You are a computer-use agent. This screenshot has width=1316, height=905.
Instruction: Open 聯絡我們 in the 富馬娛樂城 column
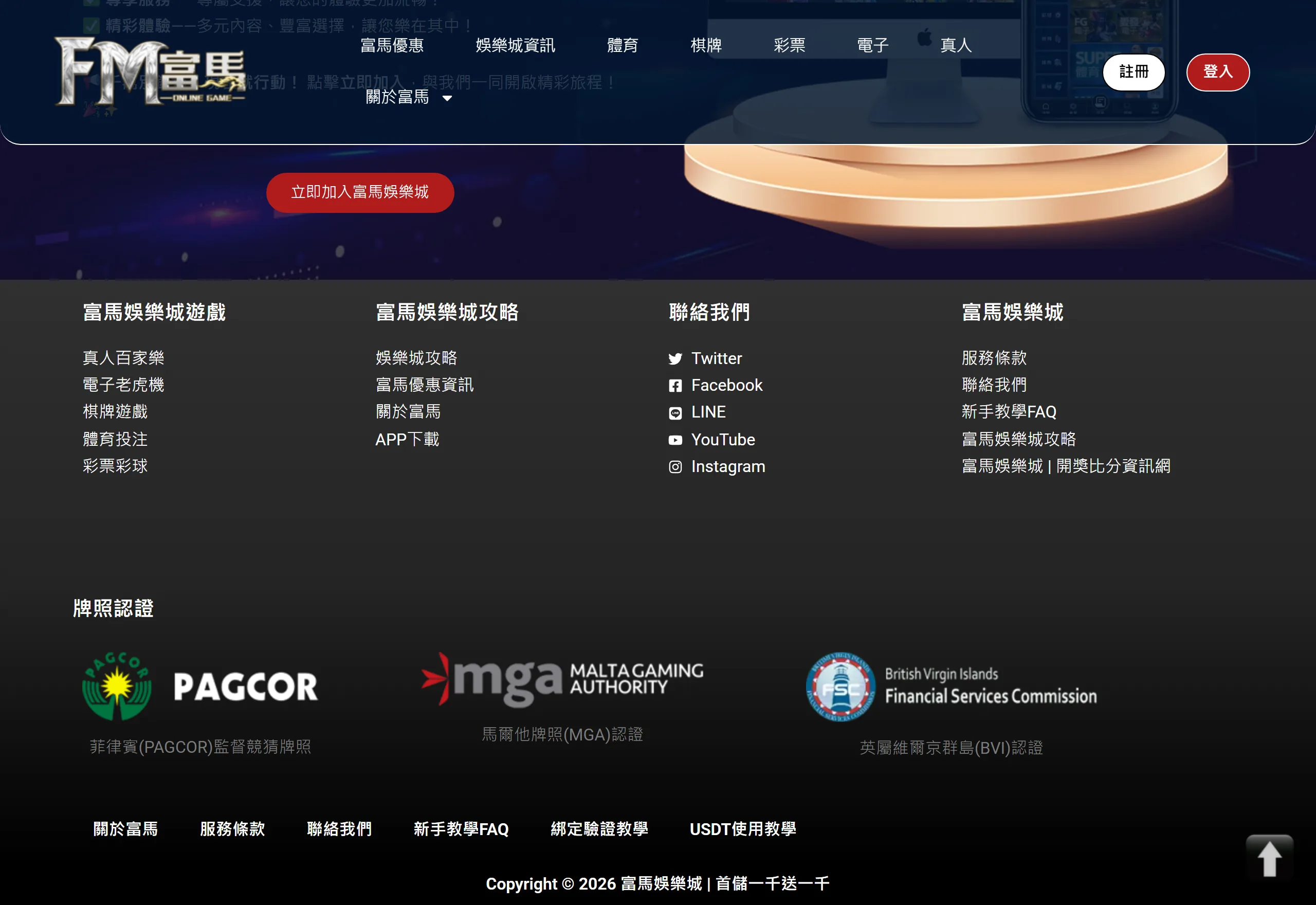994,385
